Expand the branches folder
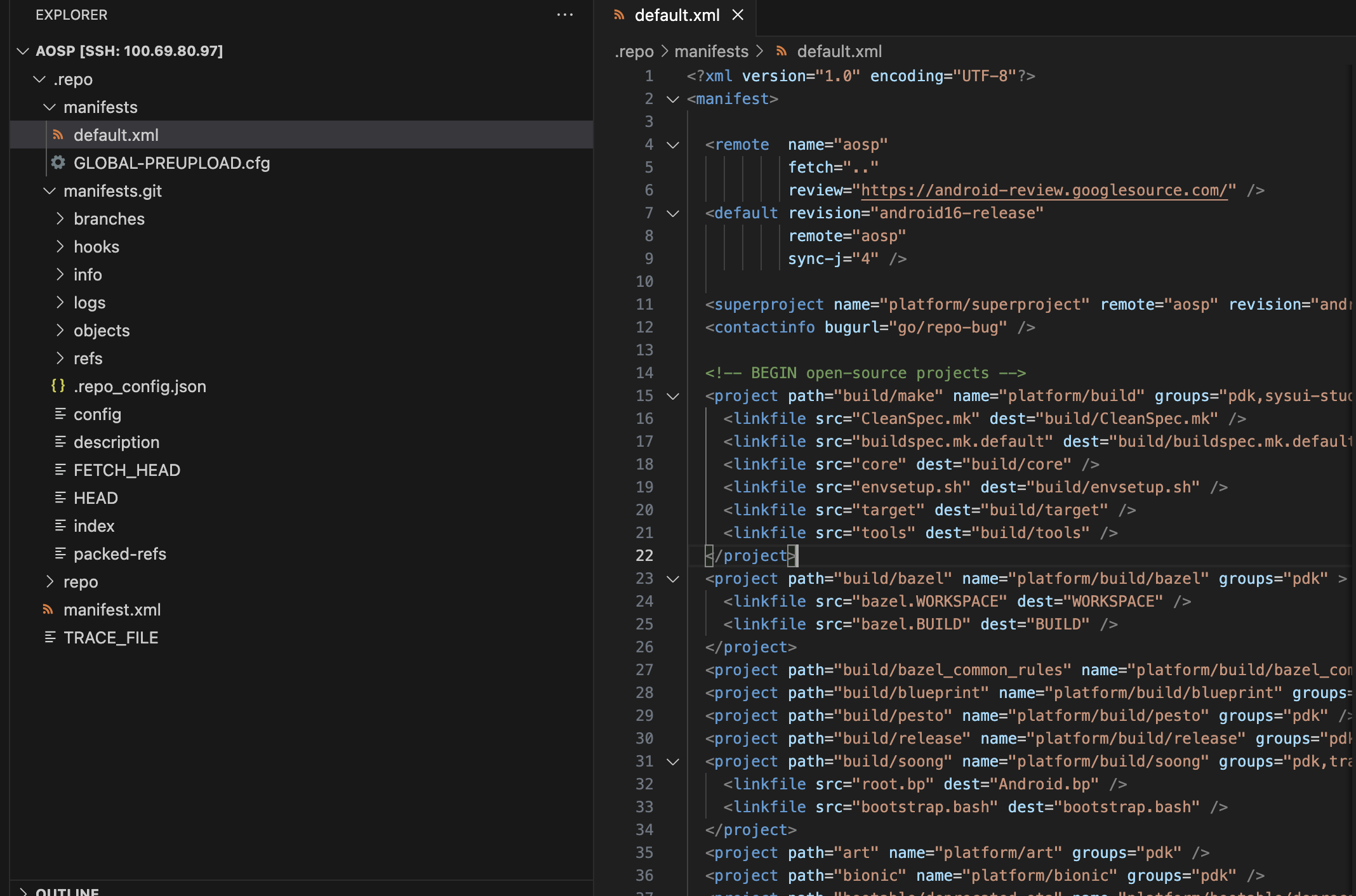 (x=60, y=219)
